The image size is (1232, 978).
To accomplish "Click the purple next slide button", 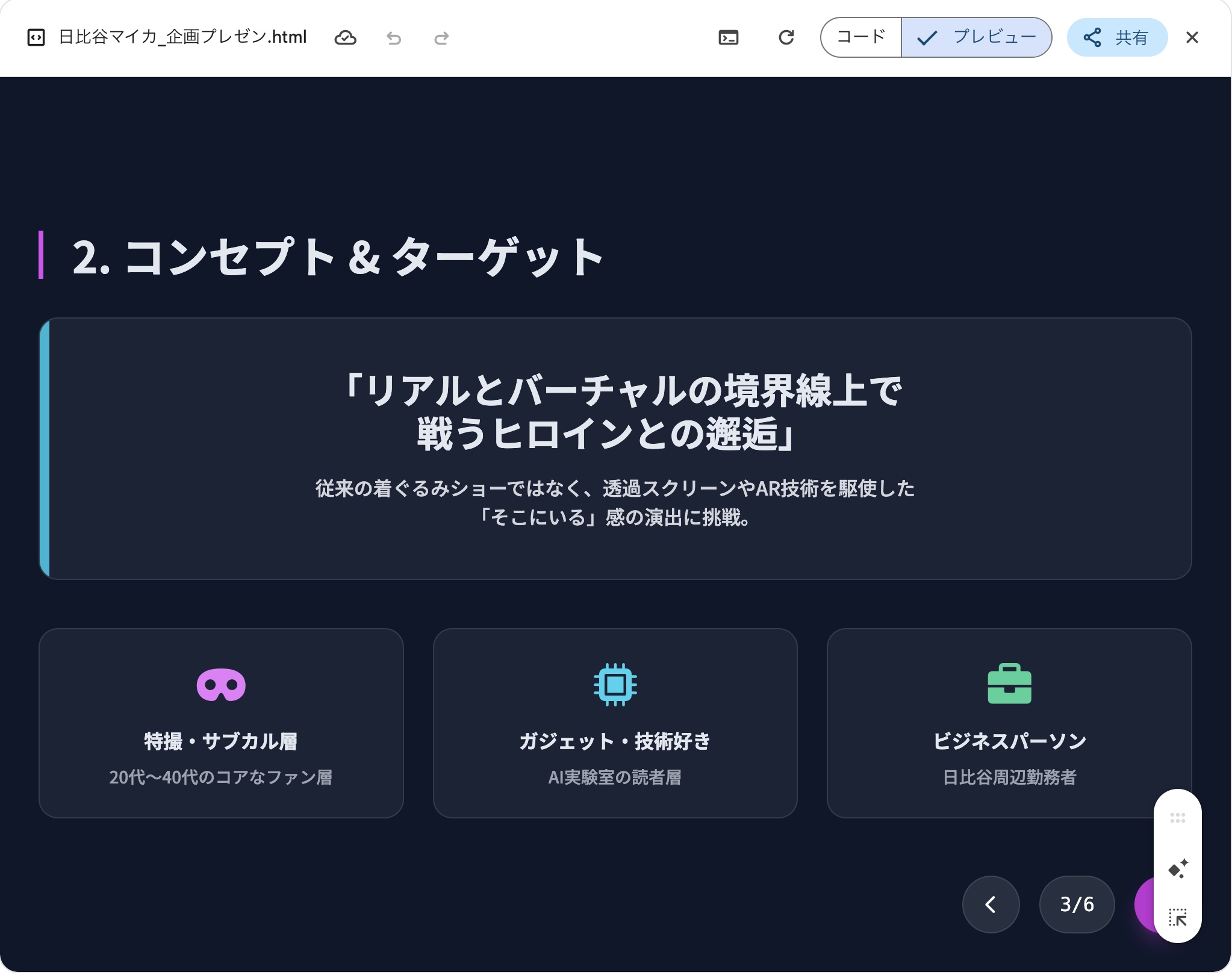I will [x=1144, y=904].
